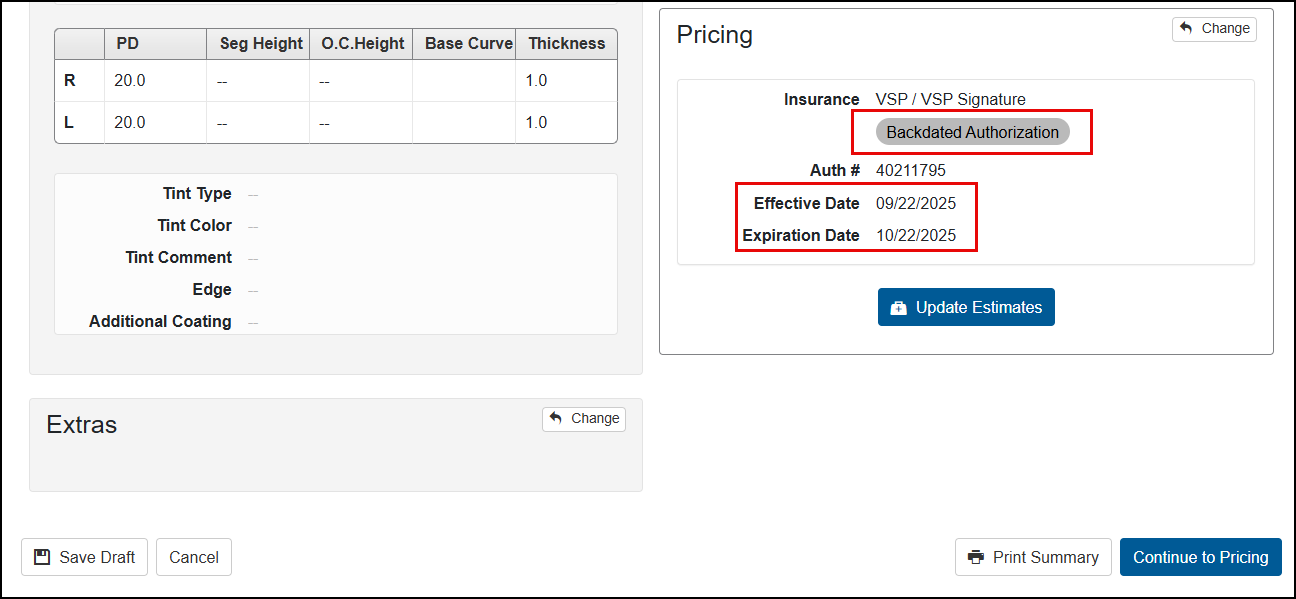Click the Expiration Date value 10/22/2025

click(x=915, y=236)
